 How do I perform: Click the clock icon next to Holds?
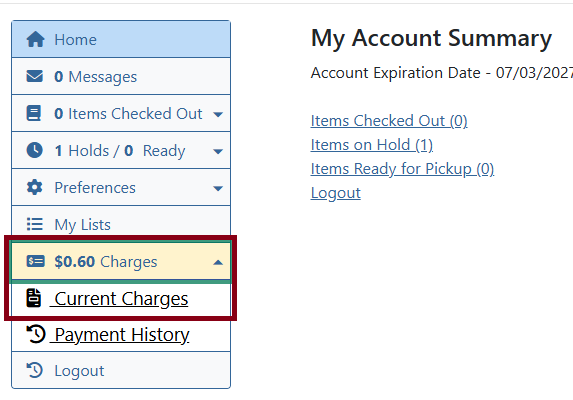pos(35,150)
